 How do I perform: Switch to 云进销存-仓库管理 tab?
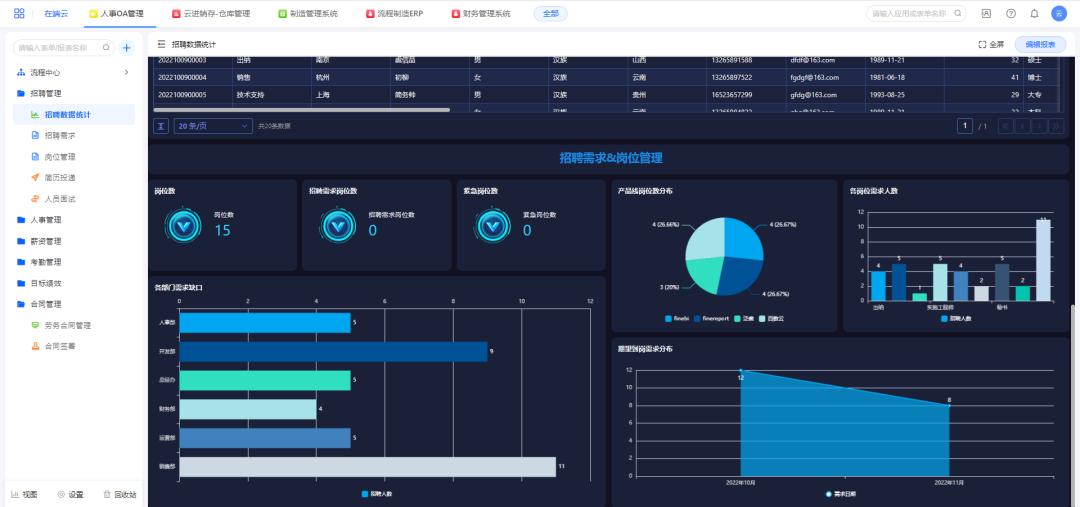(210, 14)
